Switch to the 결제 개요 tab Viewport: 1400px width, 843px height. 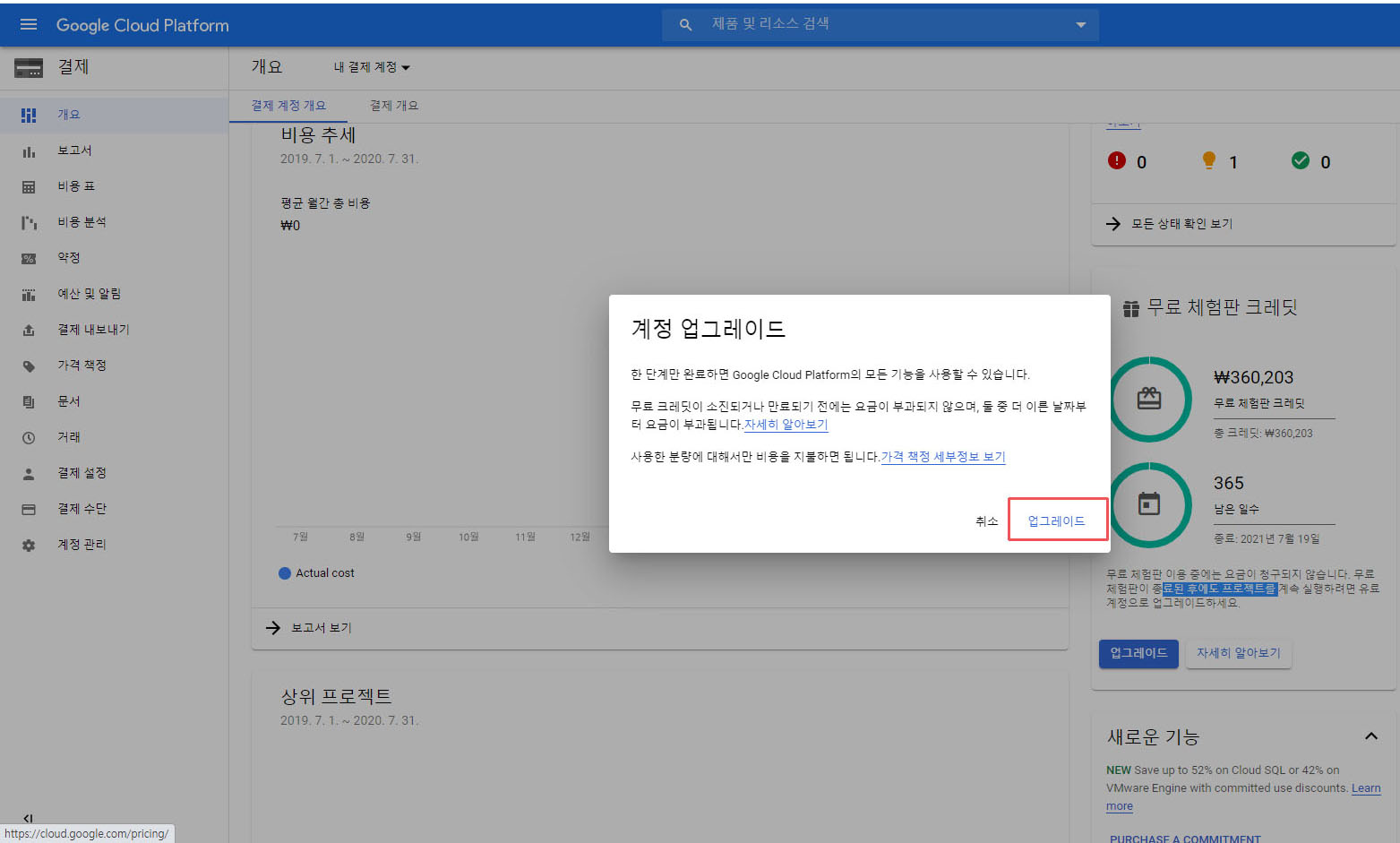click(394, 106)
